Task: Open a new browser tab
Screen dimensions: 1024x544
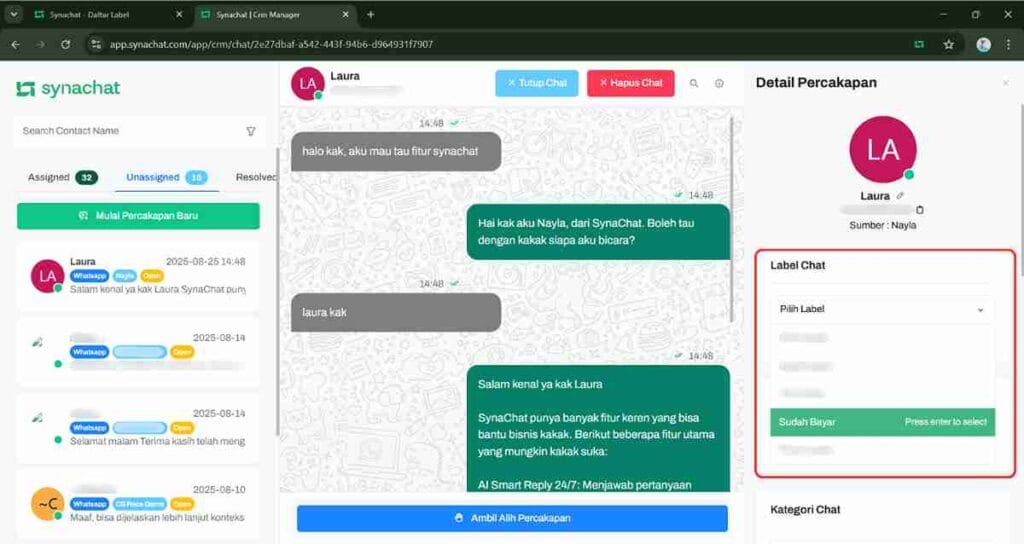Action: [370, 14]
